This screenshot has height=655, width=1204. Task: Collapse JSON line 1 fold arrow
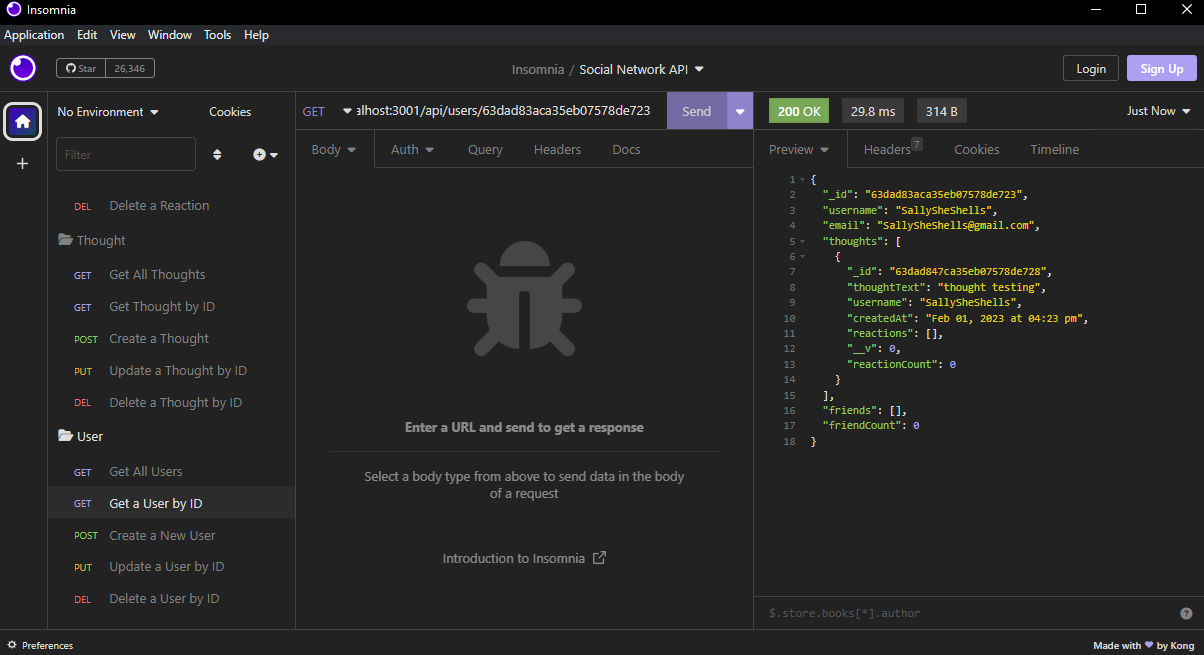[802, 179]
